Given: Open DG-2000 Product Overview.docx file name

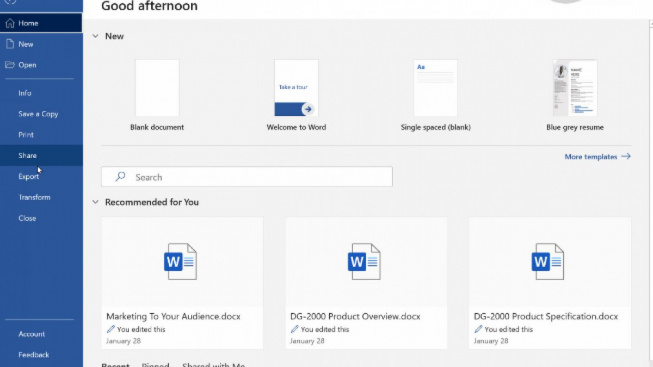Looking at the screenshot, I should 355,316.
